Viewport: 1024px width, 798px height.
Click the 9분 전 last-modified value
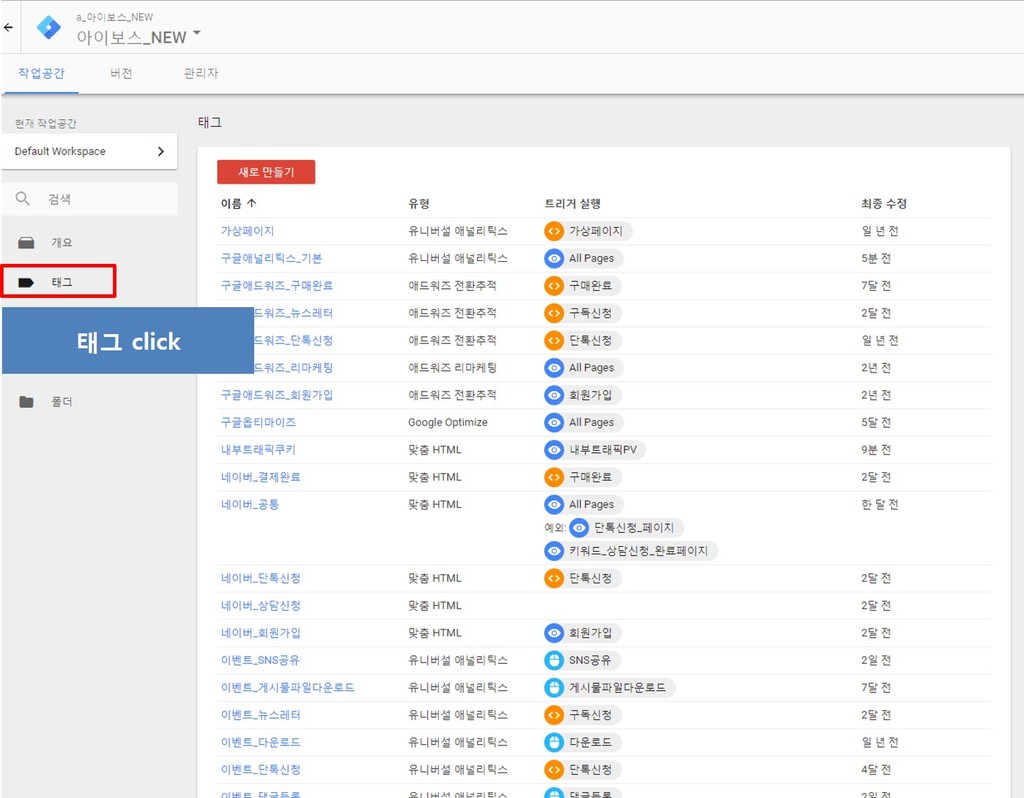pos(876,450)
